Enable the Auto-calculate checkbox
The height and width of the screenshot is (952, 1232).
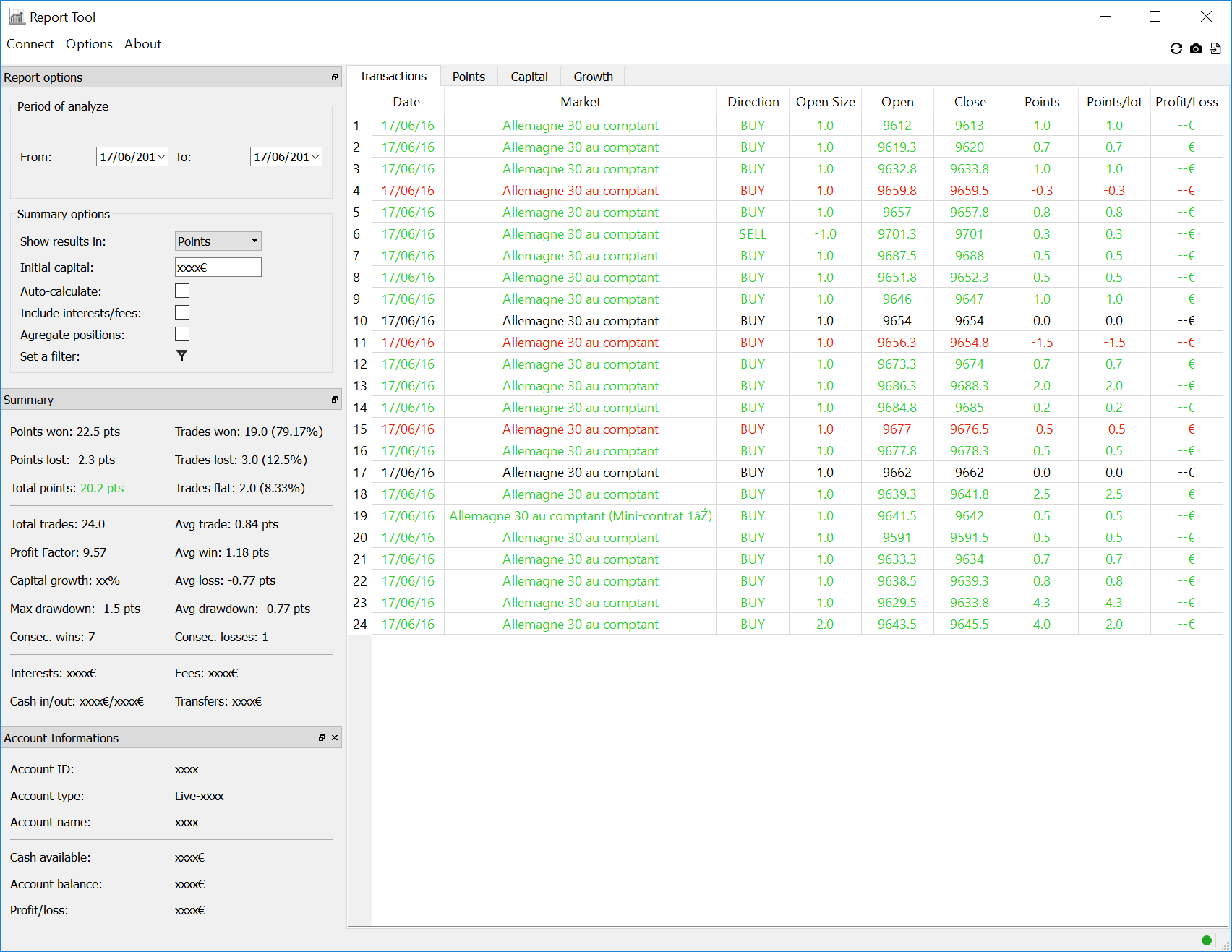pyautogui.click(x=182, y=291)
